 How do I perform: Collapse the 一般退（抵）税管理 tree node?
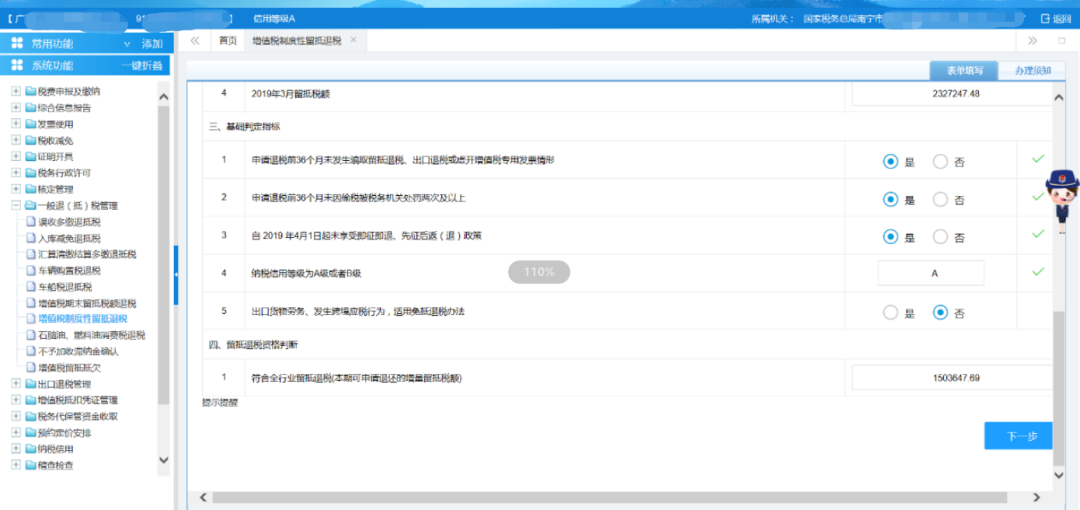point(16,205)
